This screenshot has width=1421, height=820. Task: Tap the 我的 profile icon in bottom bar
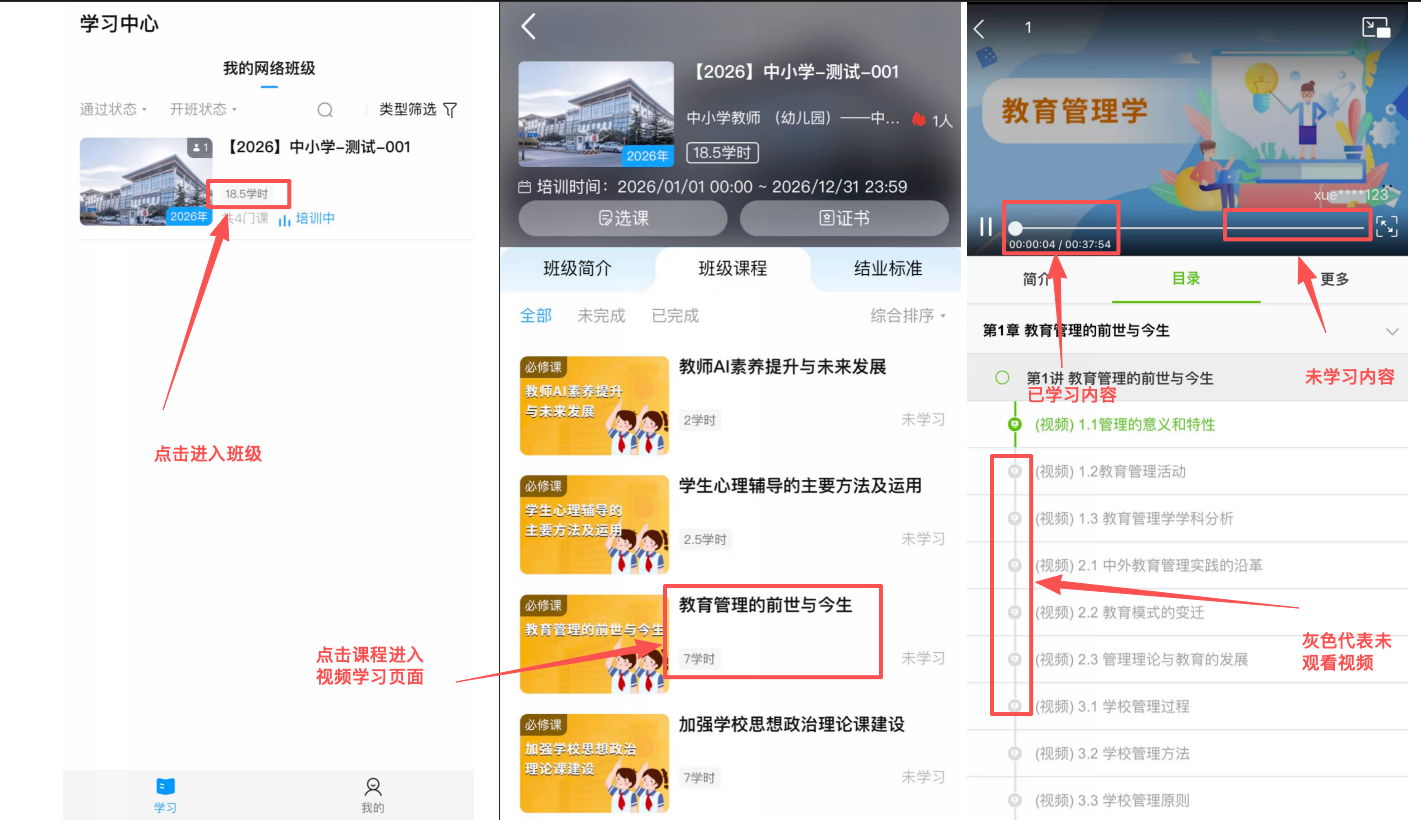pos(372,787)
